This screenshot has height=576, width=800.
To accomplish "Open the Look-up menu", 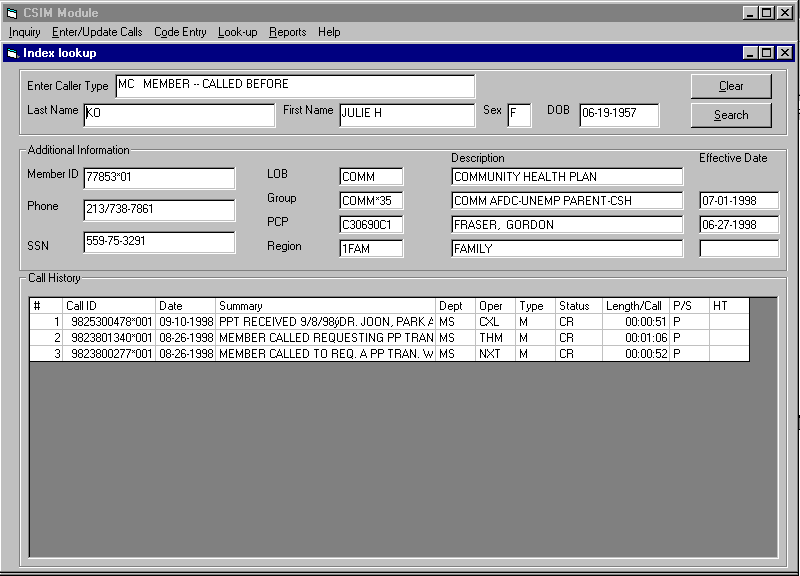I will [x=237, y=32].
